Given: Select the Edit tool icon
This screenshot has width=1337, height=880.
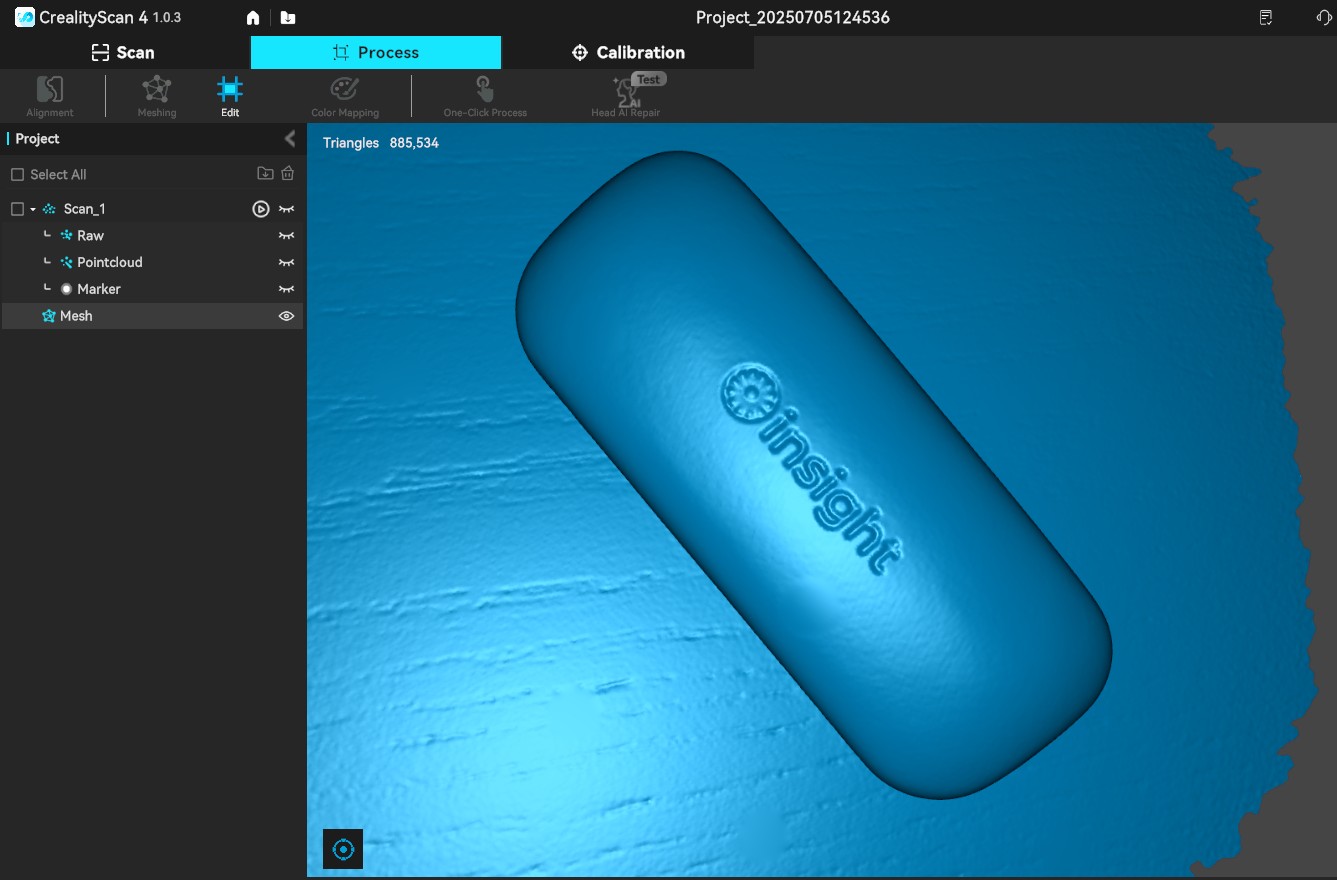Looking at the screenshot, I should coord(230,91).
